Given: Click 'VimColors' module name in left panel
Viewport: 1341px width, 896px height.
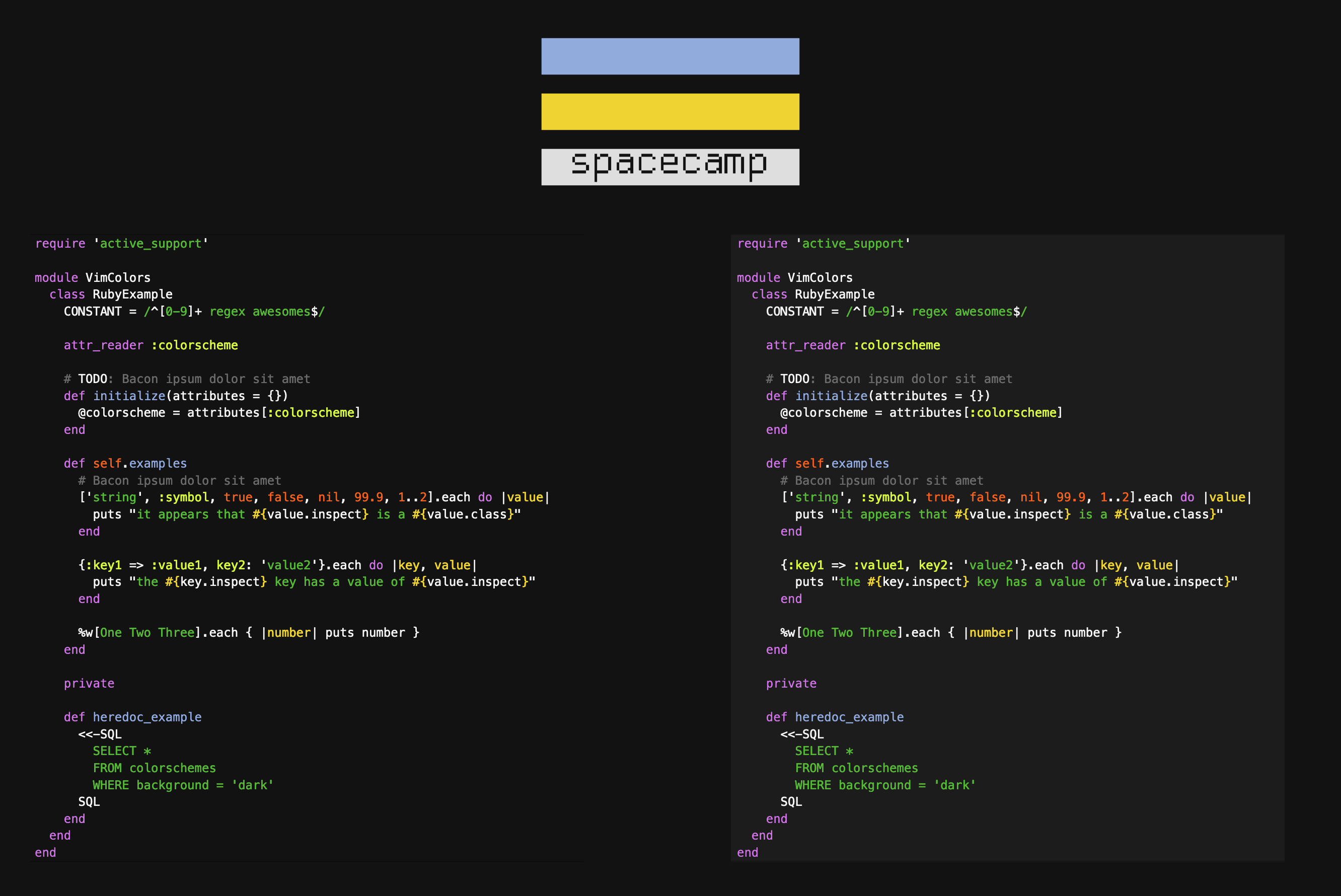Looking at the screenshot, I should (118, 278).
